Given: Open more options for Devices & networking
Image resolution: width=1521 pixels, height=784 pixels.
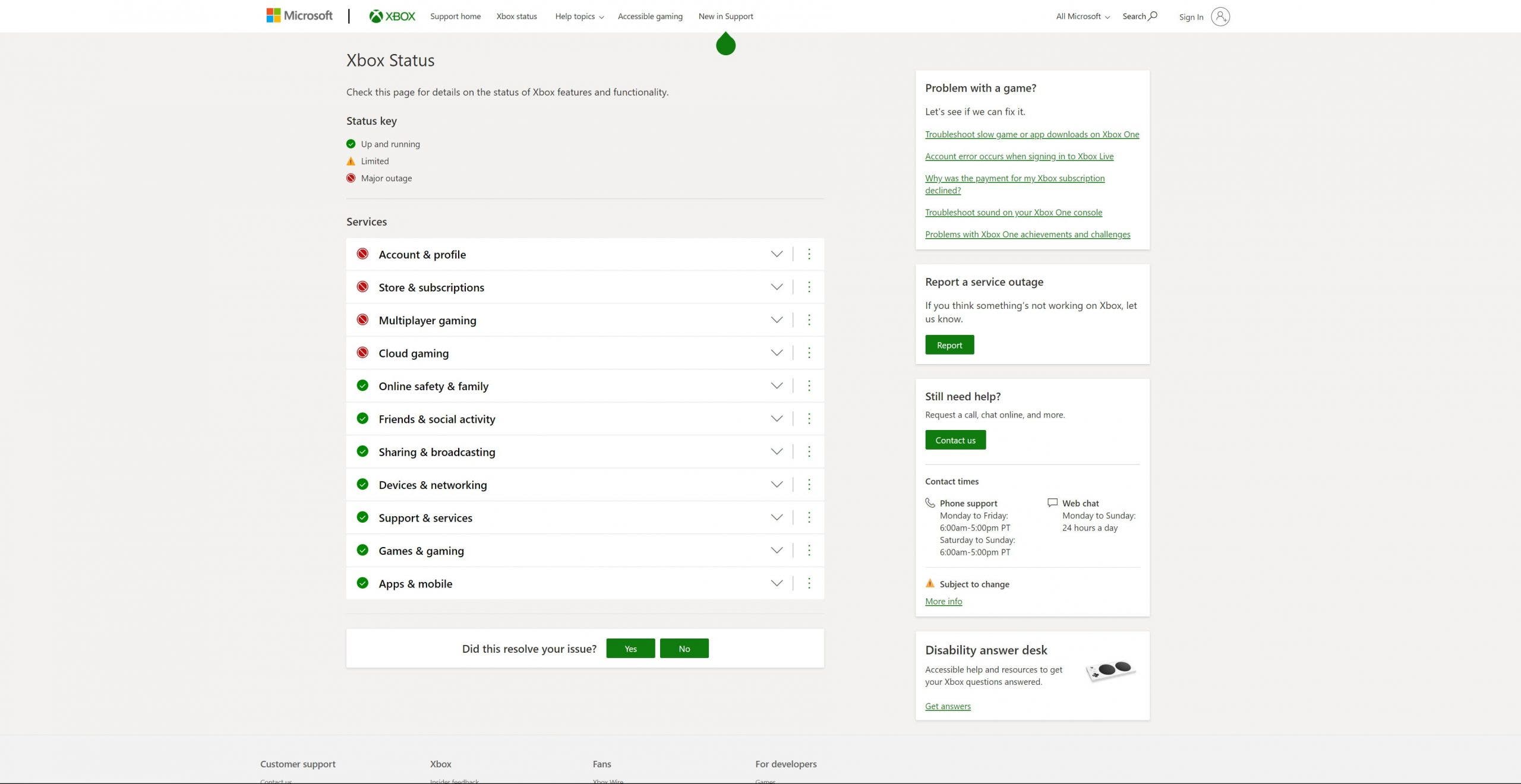Looking at the screenshot, I should (809, 485).
